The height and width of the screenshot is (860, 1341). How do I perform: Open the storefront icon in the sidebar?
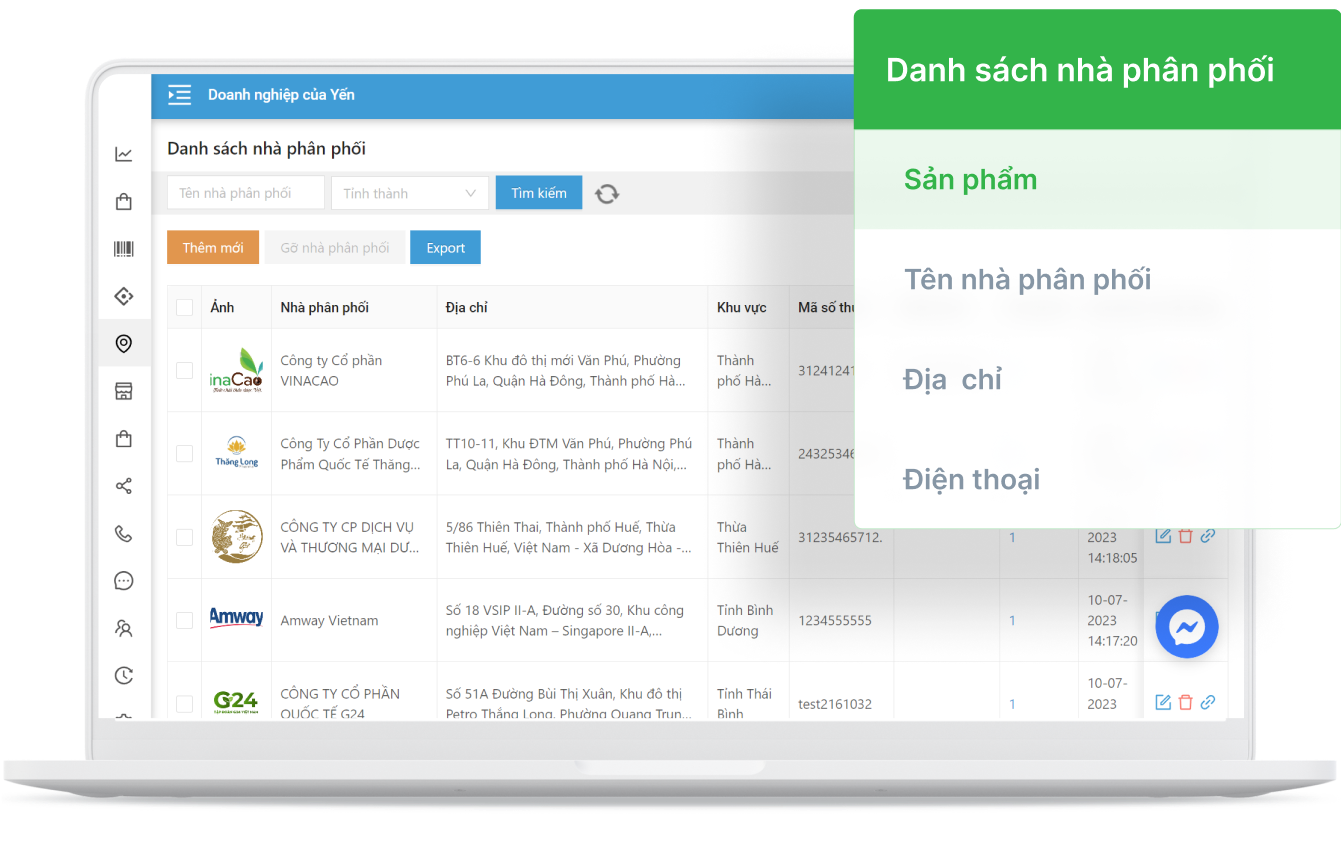(124, 391)
